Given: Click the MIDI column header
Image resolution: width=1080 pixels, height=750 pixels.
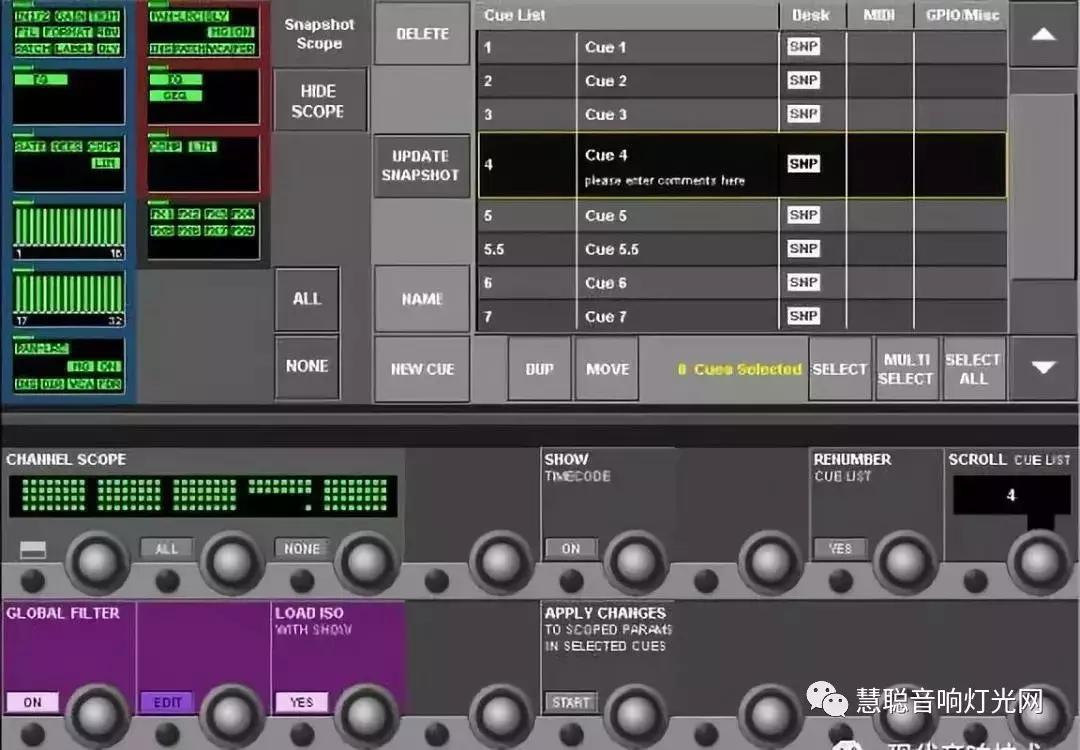Looking at the screenshot, I should point(880,15).
